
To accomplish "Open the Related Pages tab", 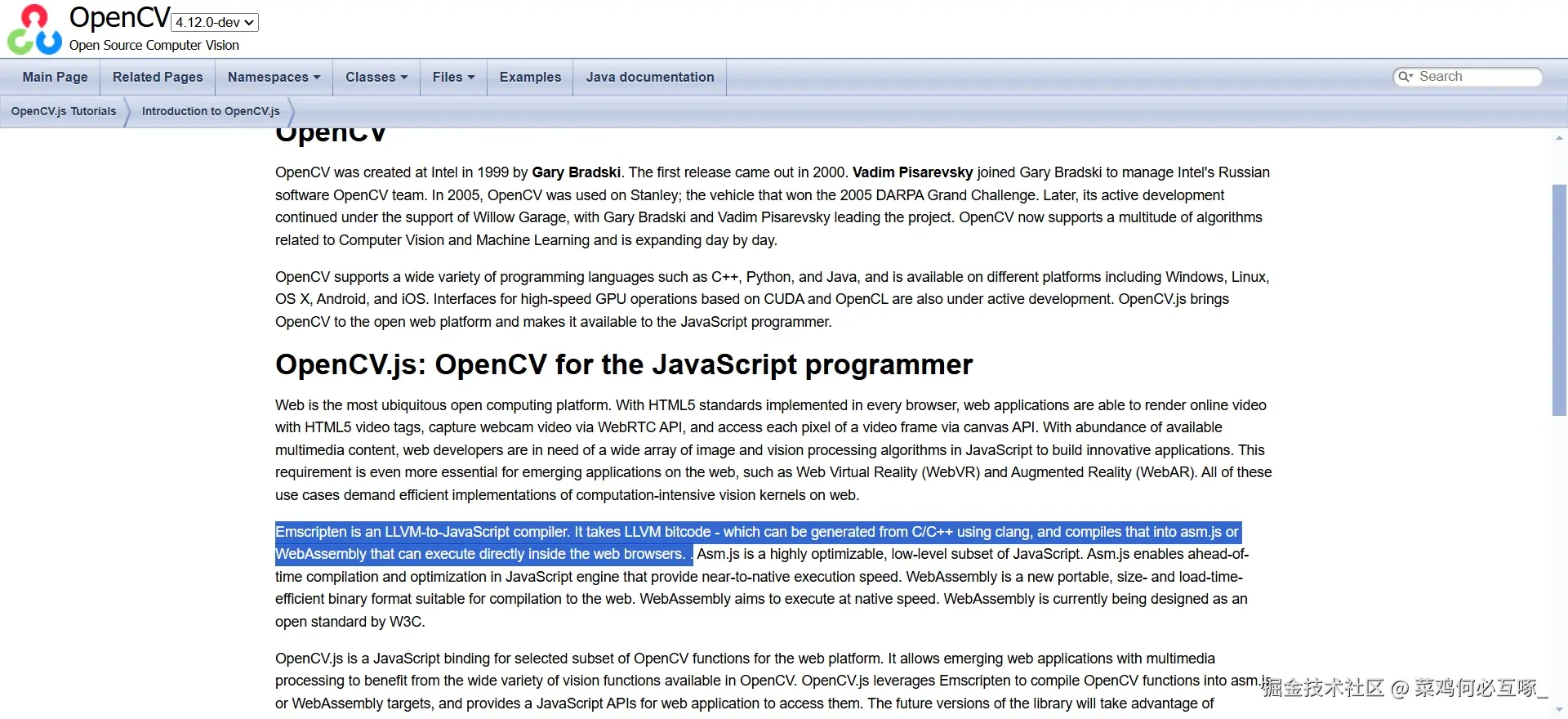I will [158, 77].
